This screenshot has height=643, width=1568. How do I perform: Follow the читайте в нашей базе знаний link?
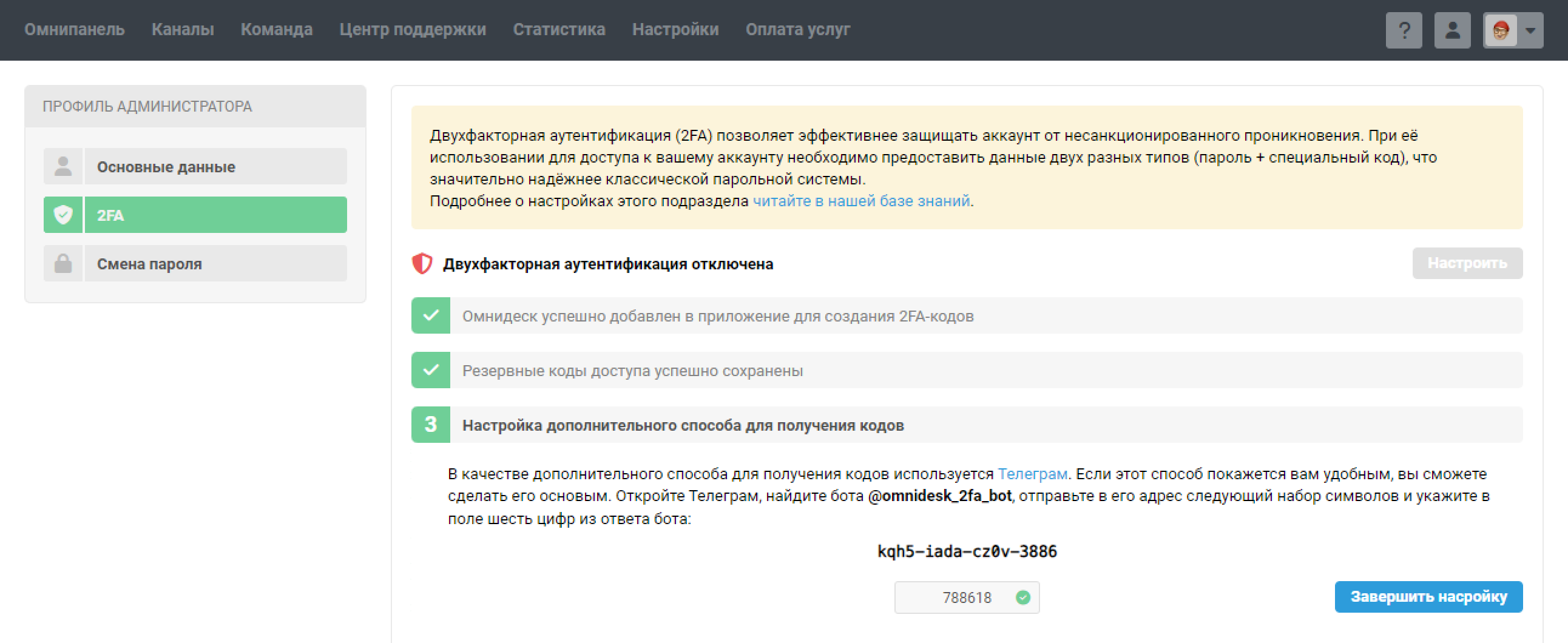point(861,201)
